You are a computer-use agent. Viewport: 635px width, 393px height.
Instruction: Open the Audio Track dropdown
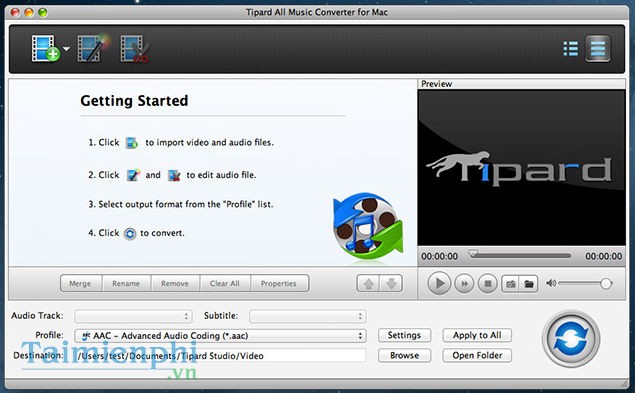coord(133,316)
